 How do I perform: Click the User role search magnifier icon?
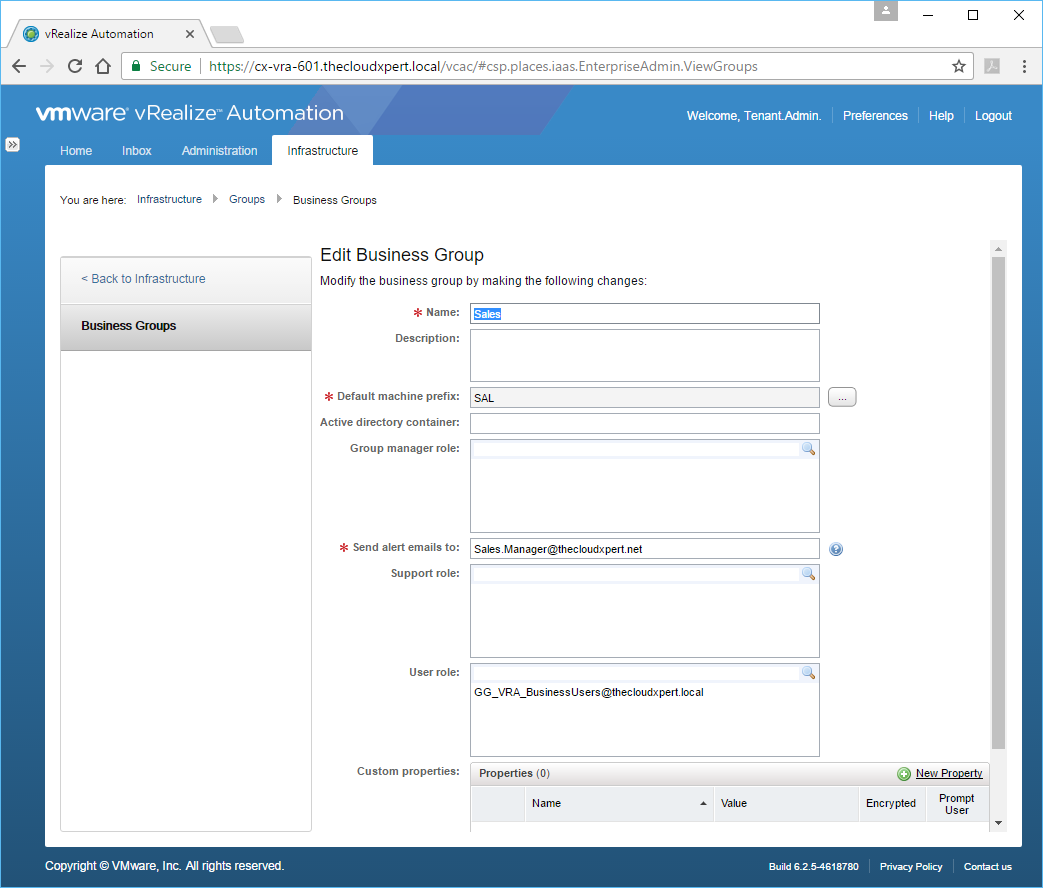[x=808, y=673]
